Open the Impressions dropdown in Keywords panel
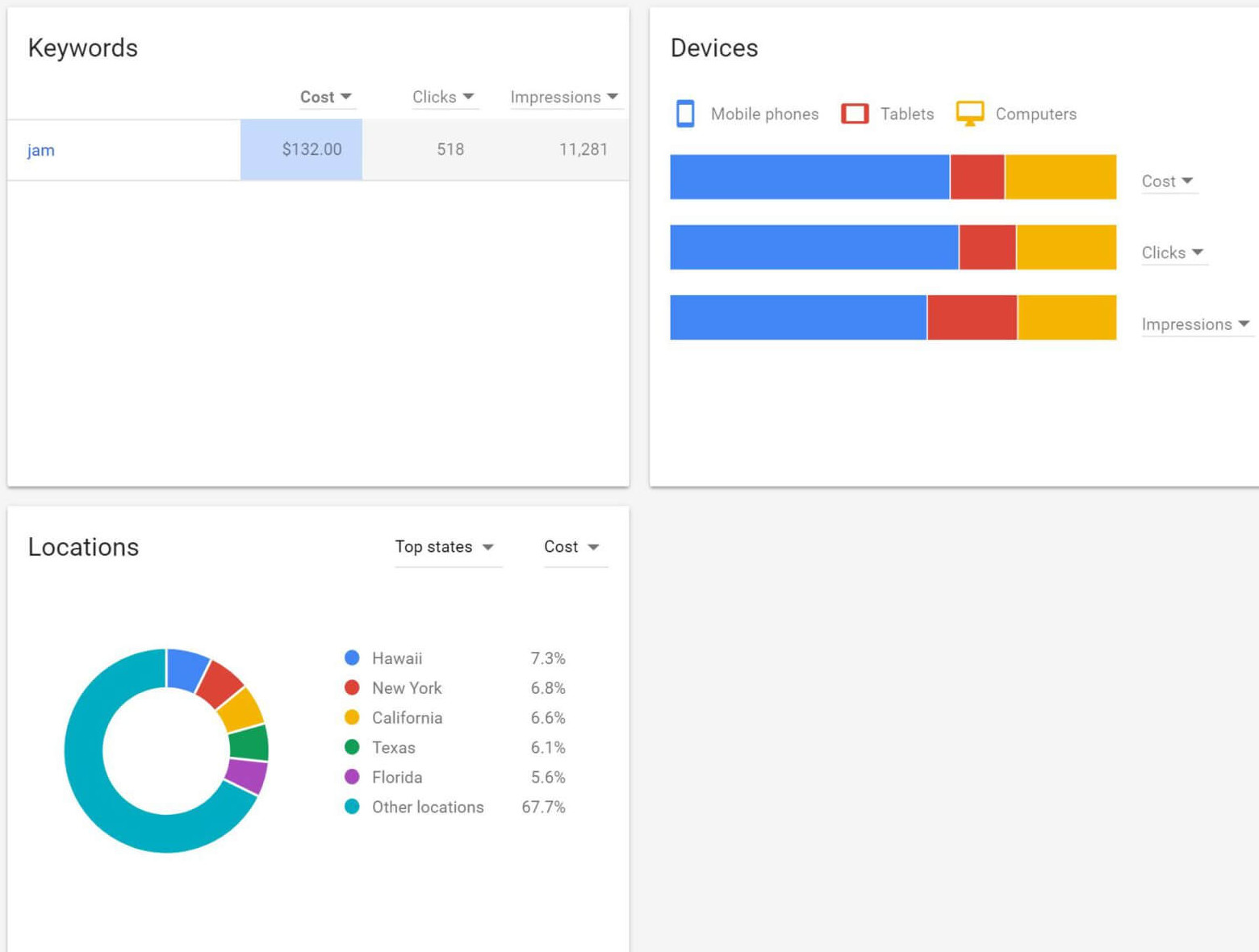 click(565, 96)
